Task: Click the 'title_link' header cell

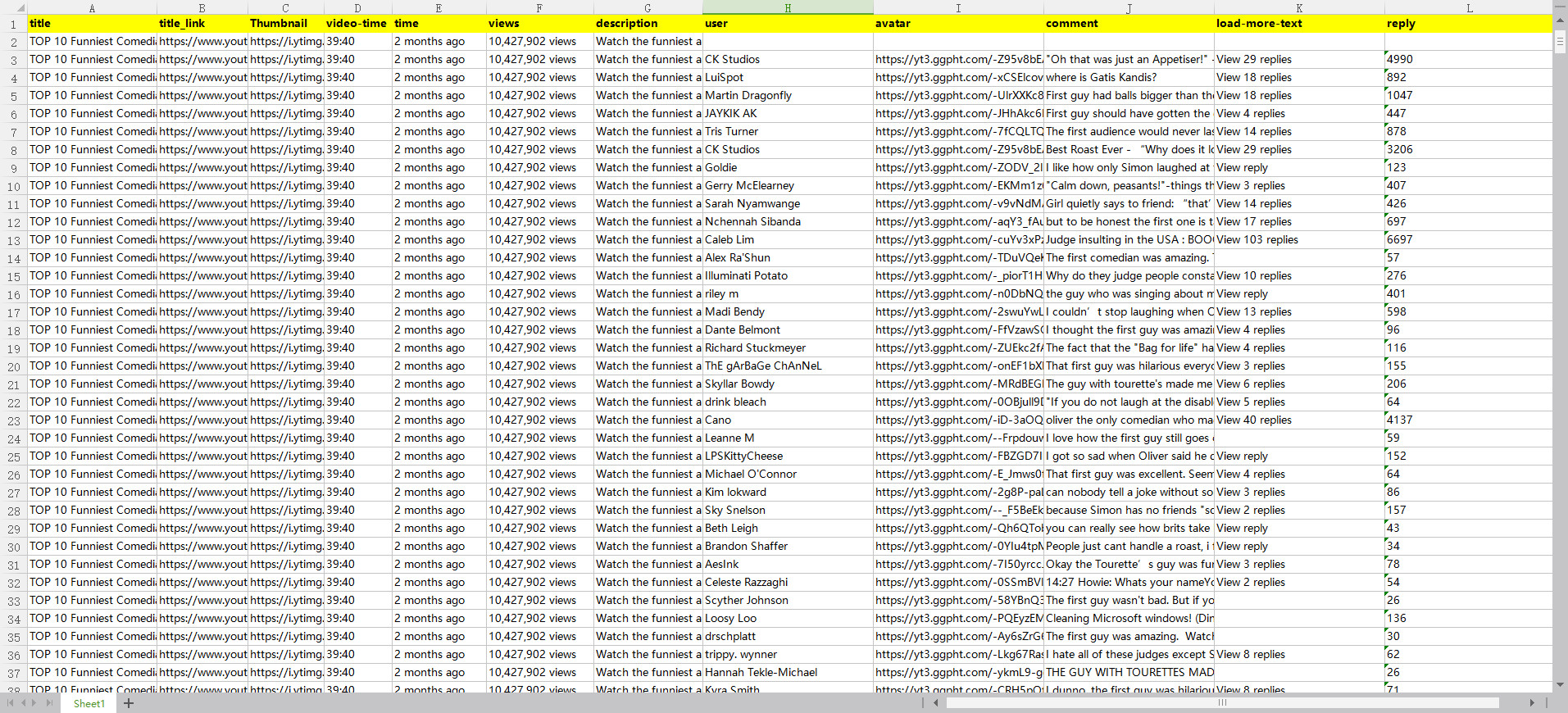Action: coord(202,24)
